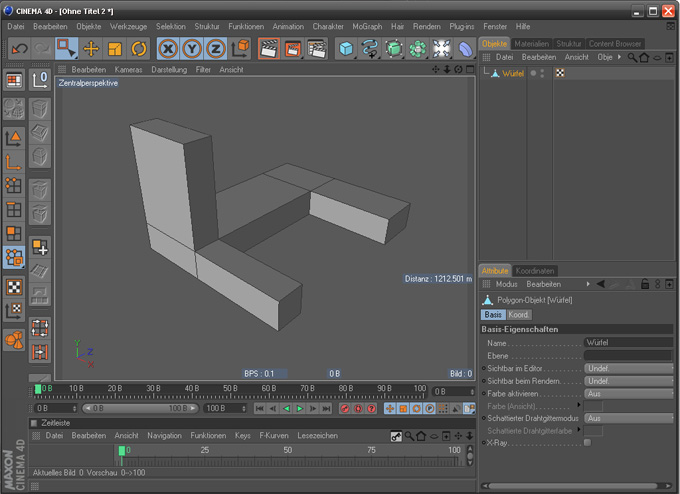Select the Move tool in the toolbar
Screen dimensions: 680x494
(91, 48)
